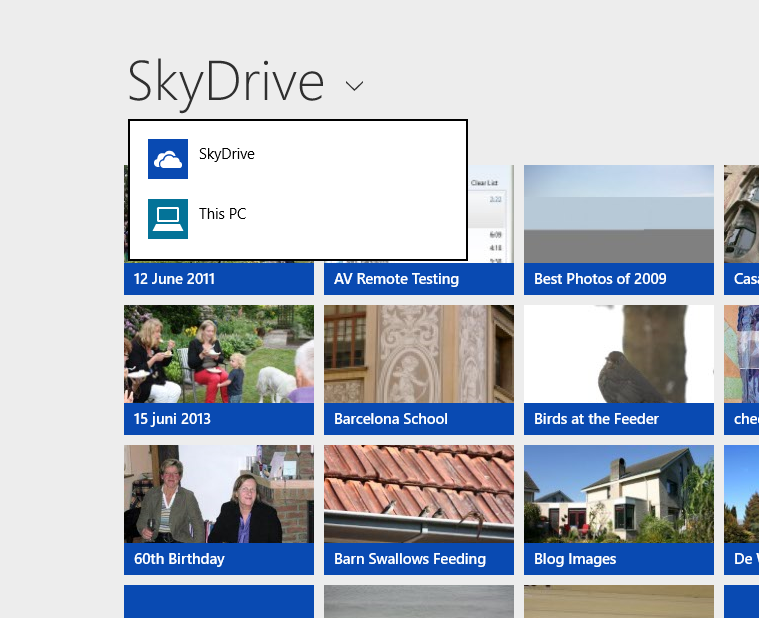This screenshot has width=759, height=618.
Task: Select SkyDrive from the location menu
Action: (227, 154)
